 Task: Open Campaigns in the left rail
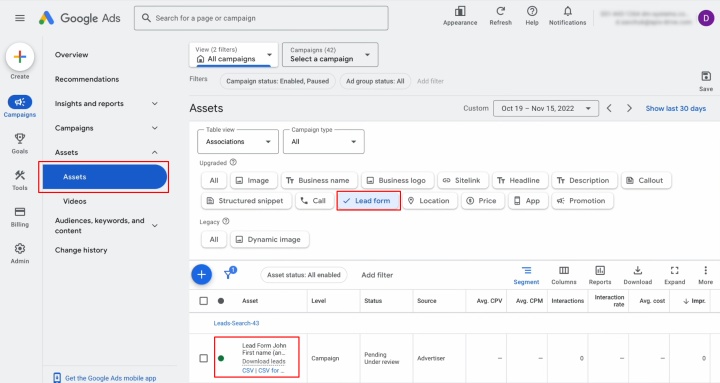[x=20, y=107]
